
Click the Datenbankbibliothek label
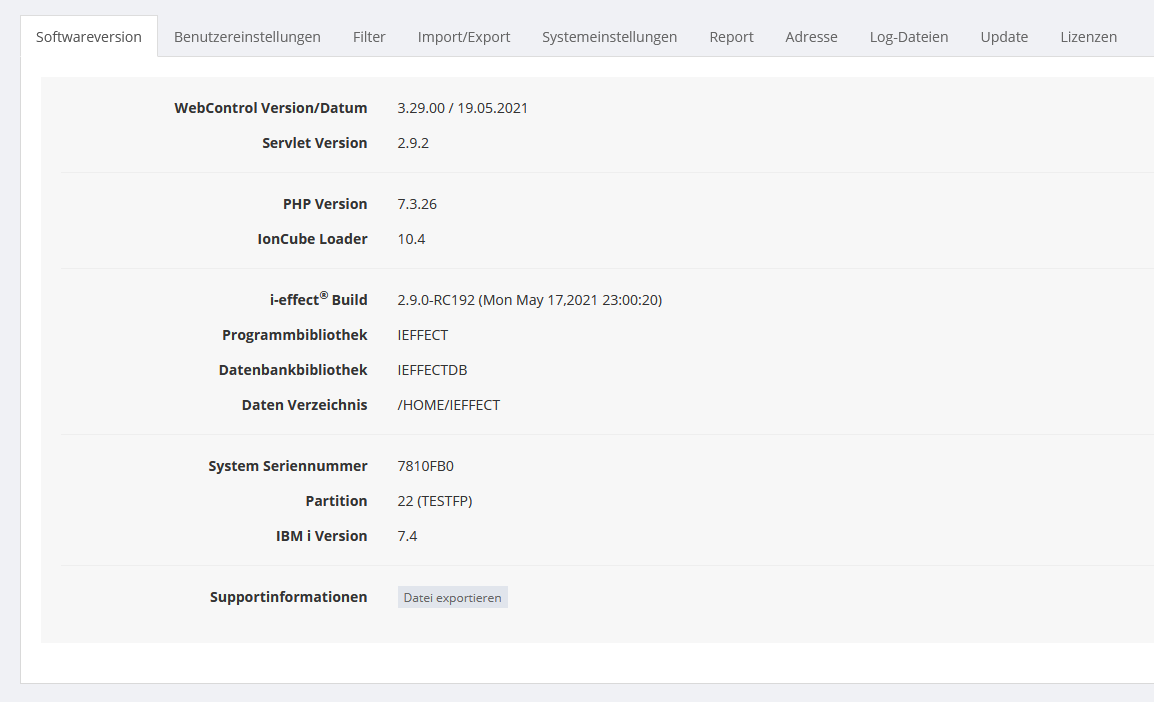pos(293,370)
